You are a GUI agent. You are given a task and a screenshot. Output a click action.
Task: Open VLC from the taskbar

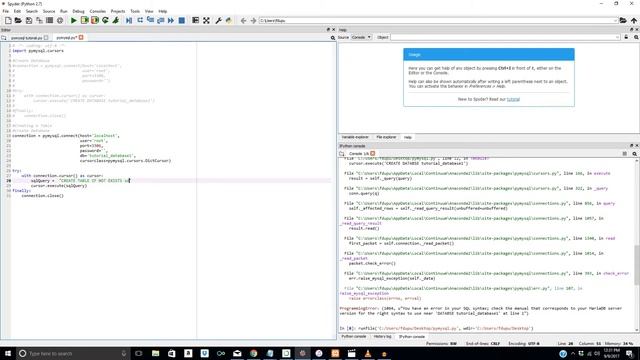point(368,353)
